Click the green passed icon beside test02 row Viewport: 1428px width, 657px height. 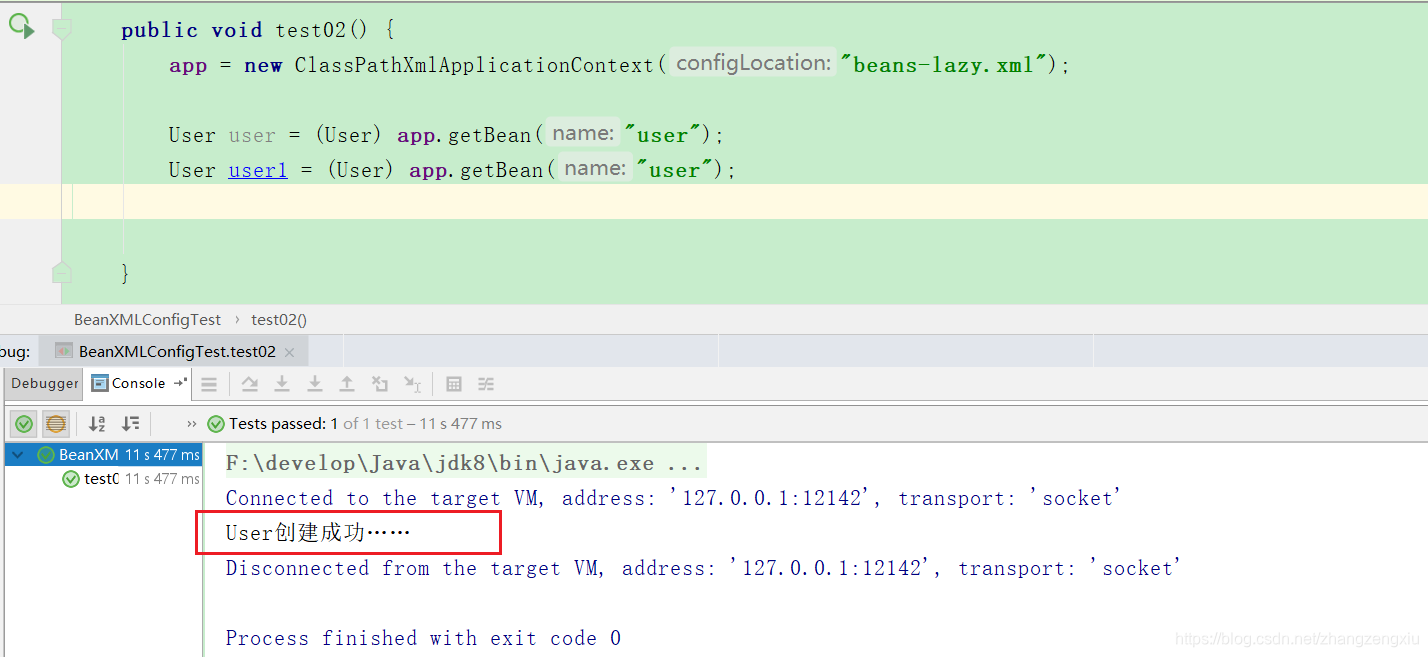tap(71, 479)
